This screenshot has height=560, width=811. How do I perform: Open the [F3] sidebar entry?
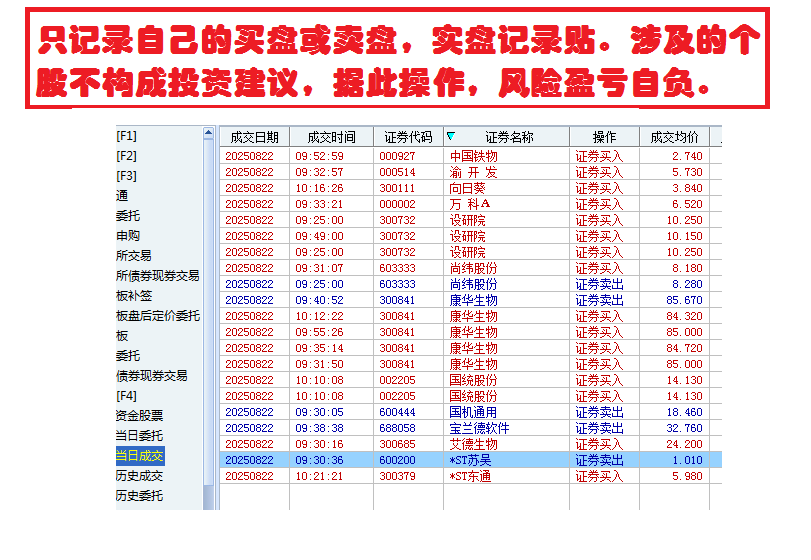tap(126, 176)
